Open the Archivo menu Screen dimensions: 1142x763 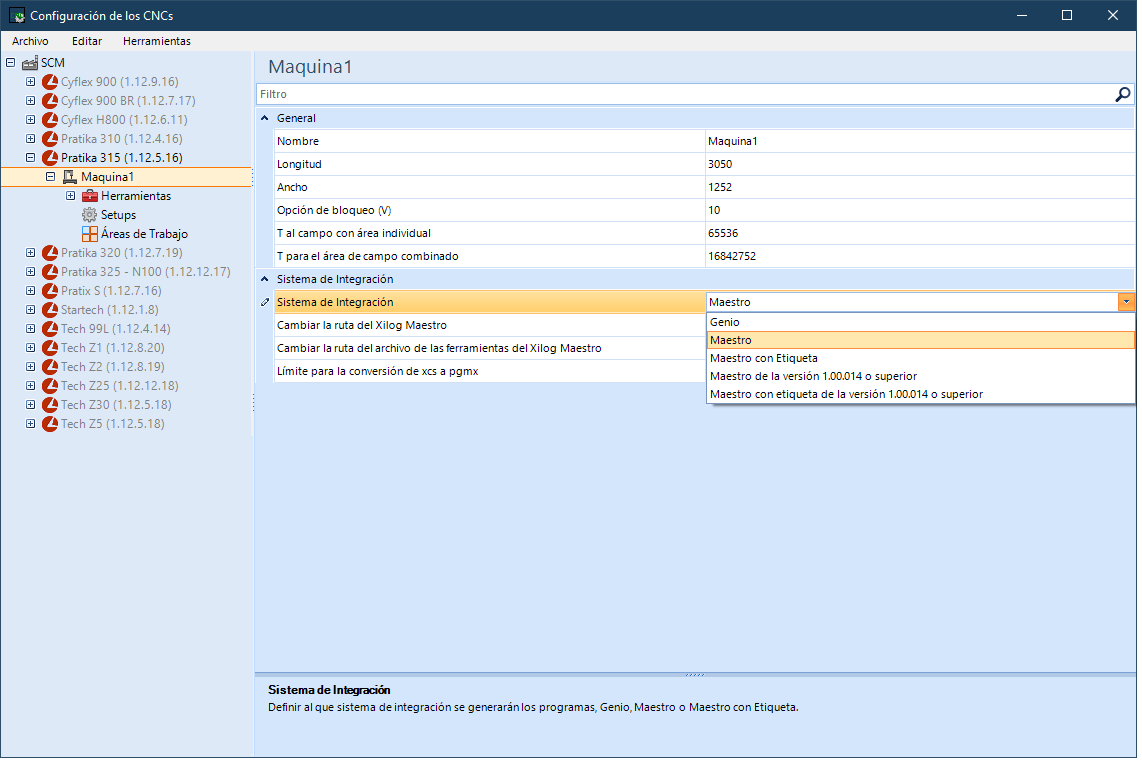tap(31, 41)
